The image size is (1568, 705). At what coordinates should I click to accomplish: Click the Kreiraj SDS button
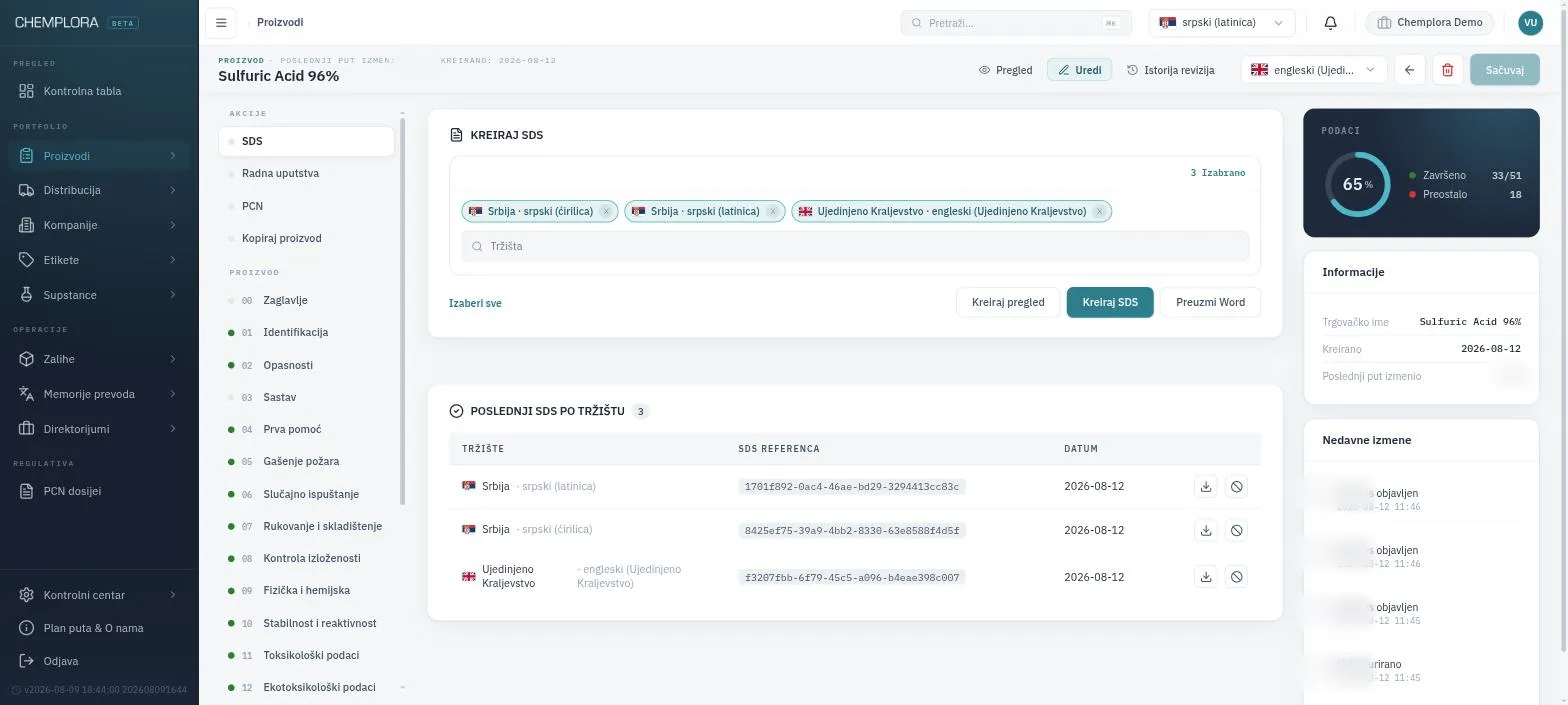[1110, 302]
